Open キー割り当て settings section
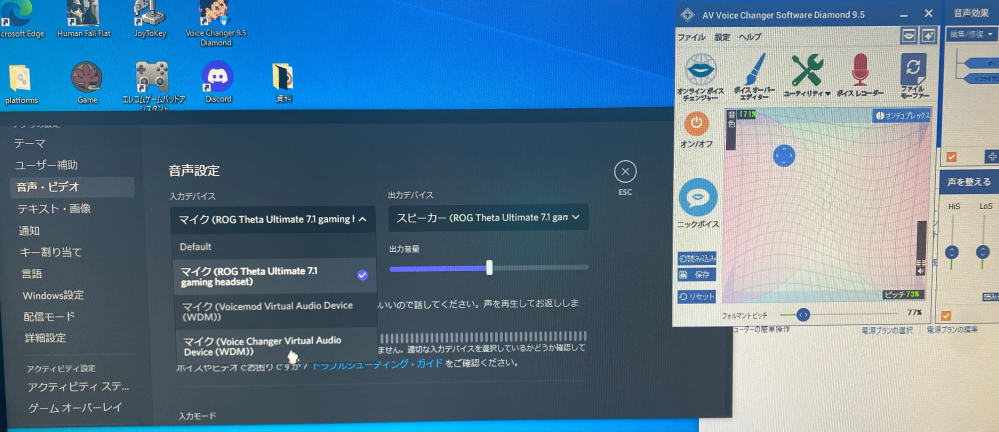The width and height of the screenshot is (999, 432). (x=50, y=252)
